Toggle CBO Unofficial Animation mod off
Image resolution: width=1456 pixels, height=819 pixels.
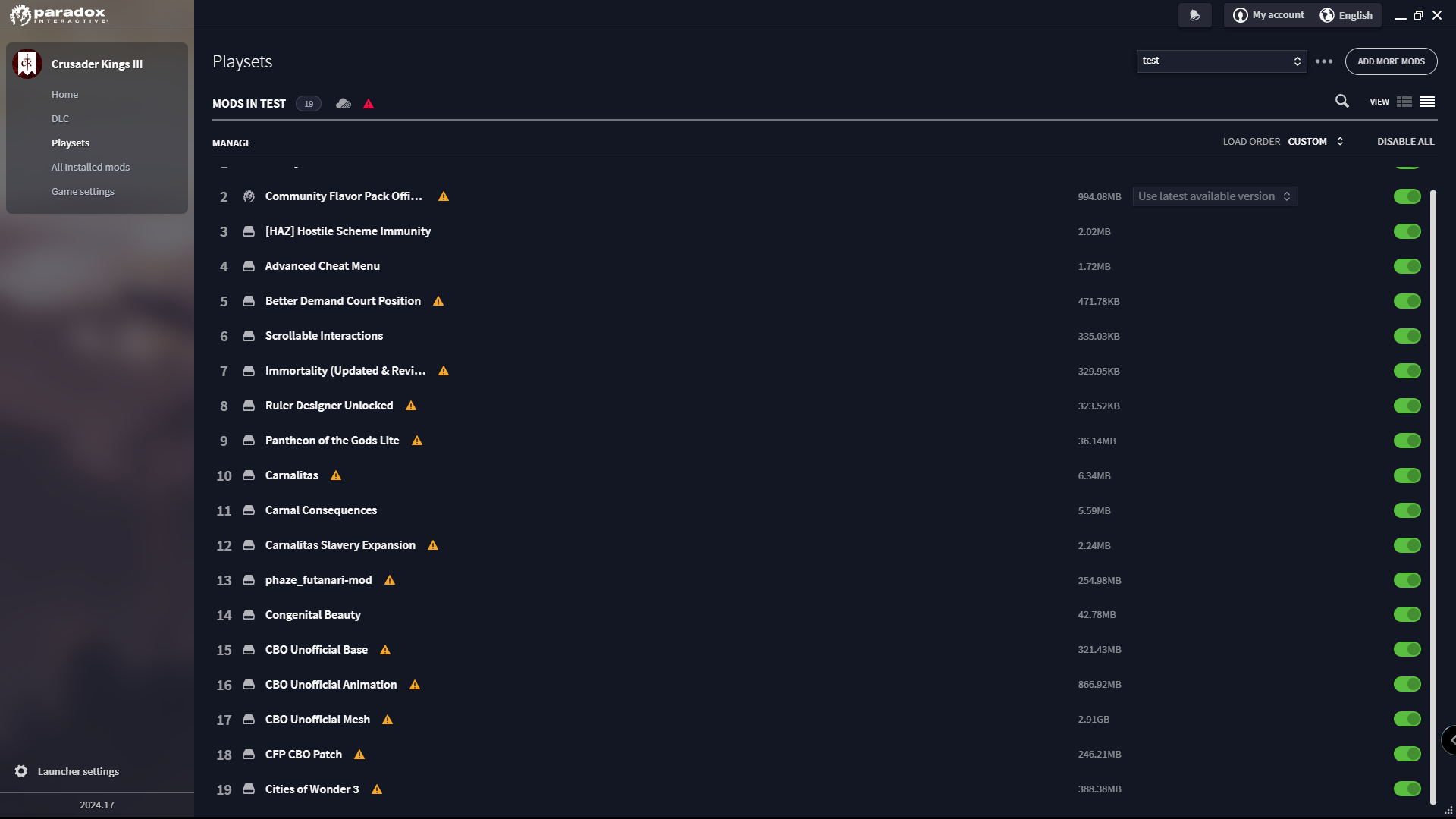tap(1407, 684)
